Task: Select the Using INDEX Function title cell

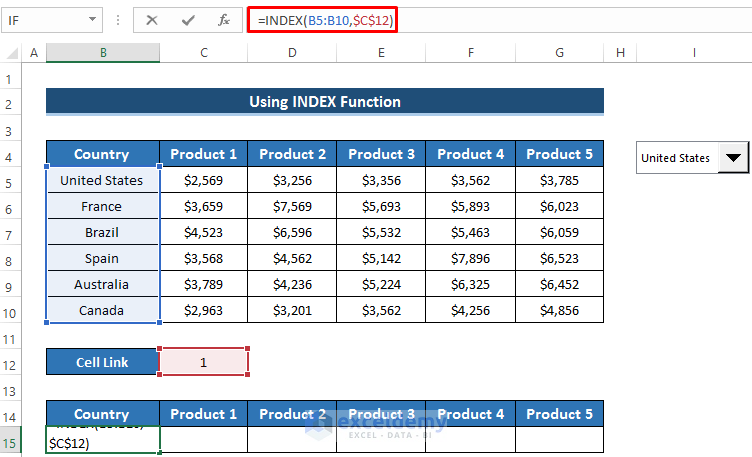Action: coord(324,102)
